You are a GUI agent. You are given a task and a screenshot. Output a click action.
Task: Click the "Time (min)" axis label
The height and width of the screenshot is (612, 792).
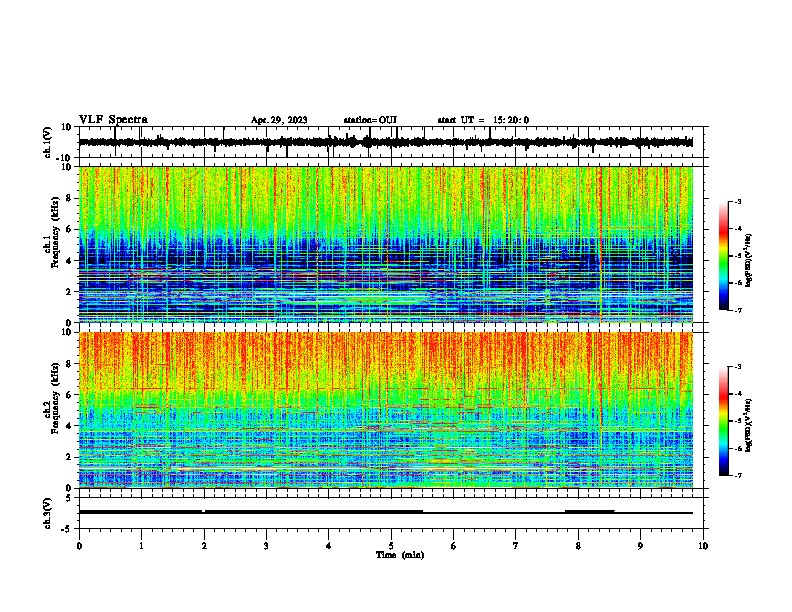point(400,555)
